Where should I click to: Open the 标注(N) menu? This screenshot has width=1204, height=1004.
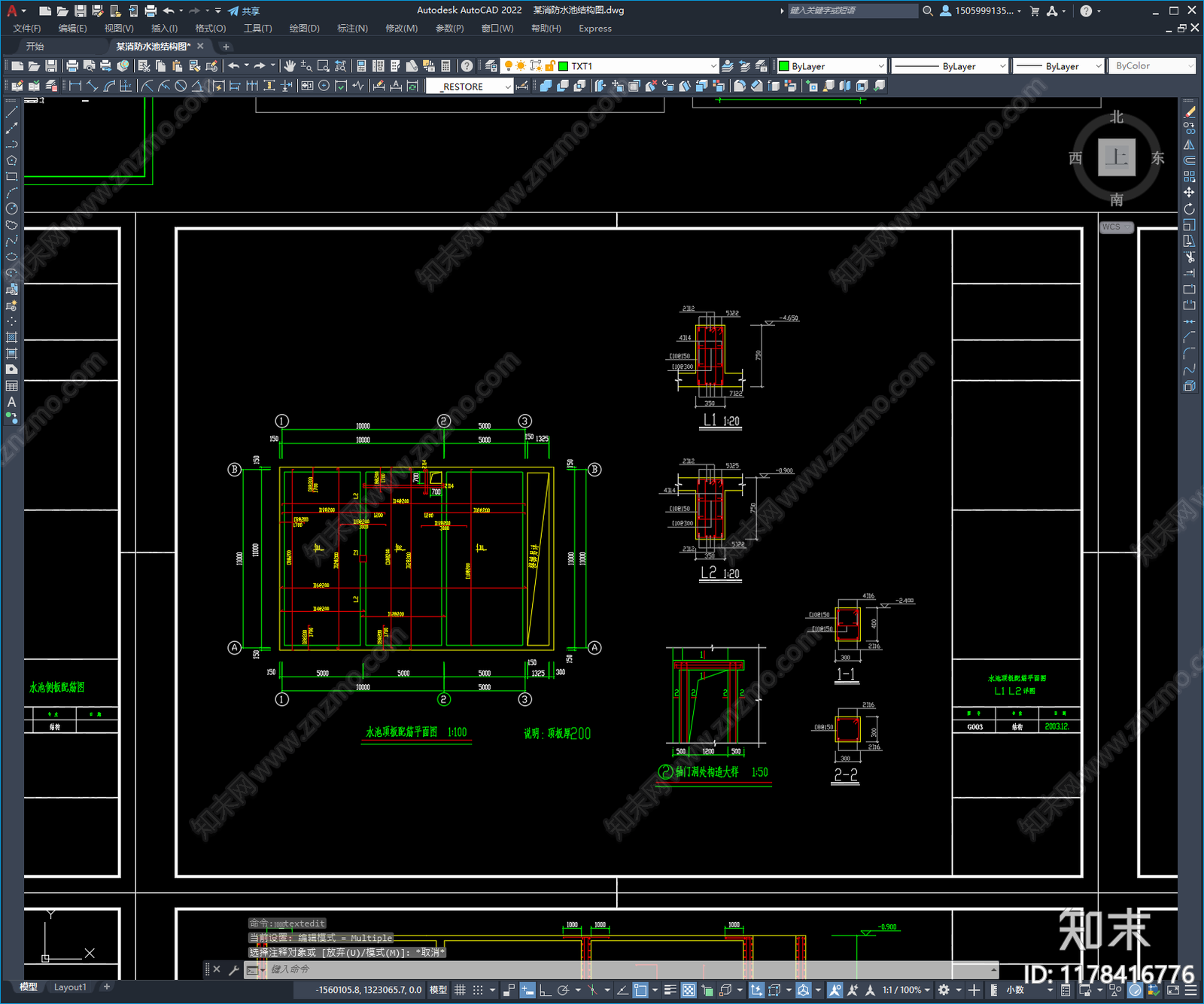[352, 28]
